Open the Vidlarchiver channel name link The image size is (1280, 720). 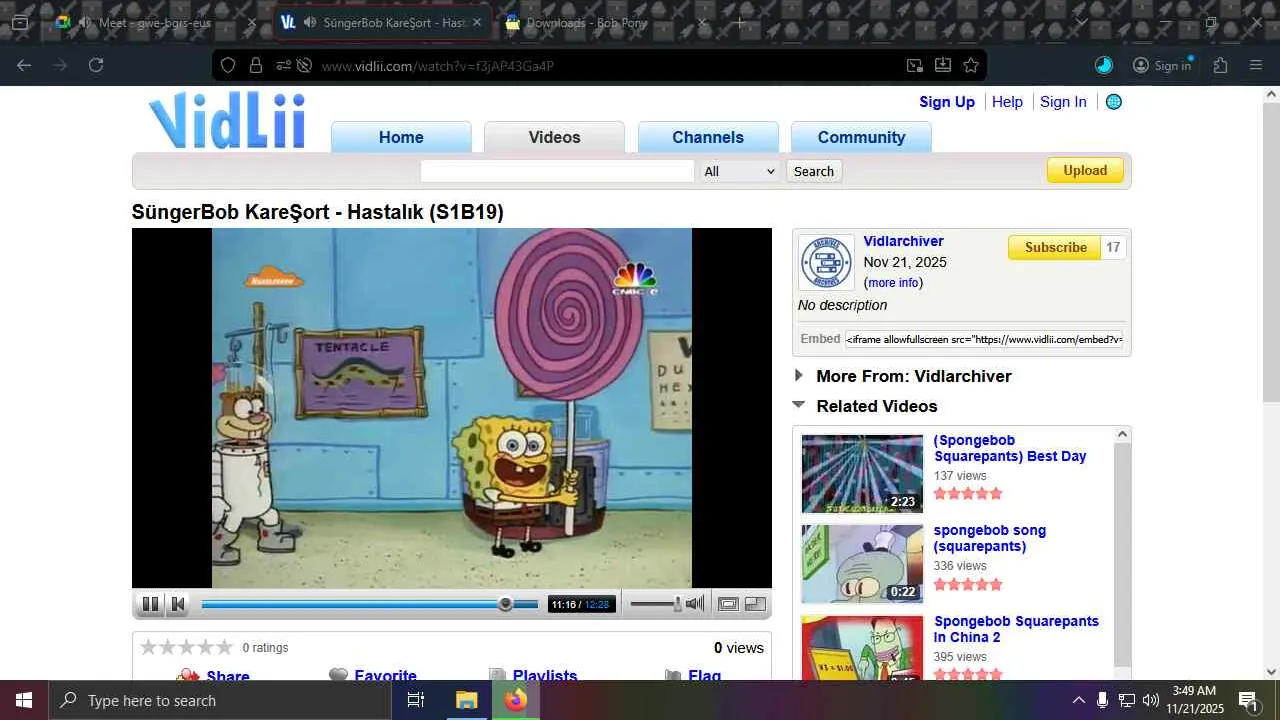click(904, 241)
